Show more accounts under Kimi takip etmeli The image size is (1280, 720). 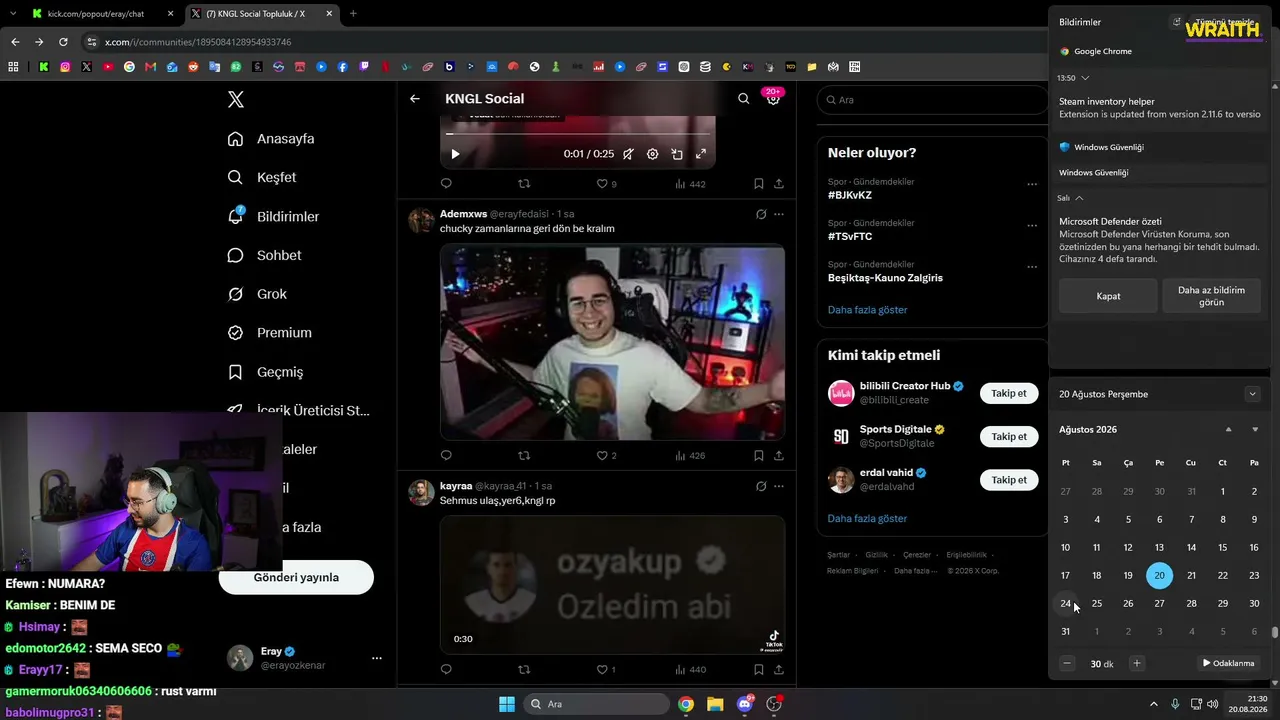(x=867, y=519)
